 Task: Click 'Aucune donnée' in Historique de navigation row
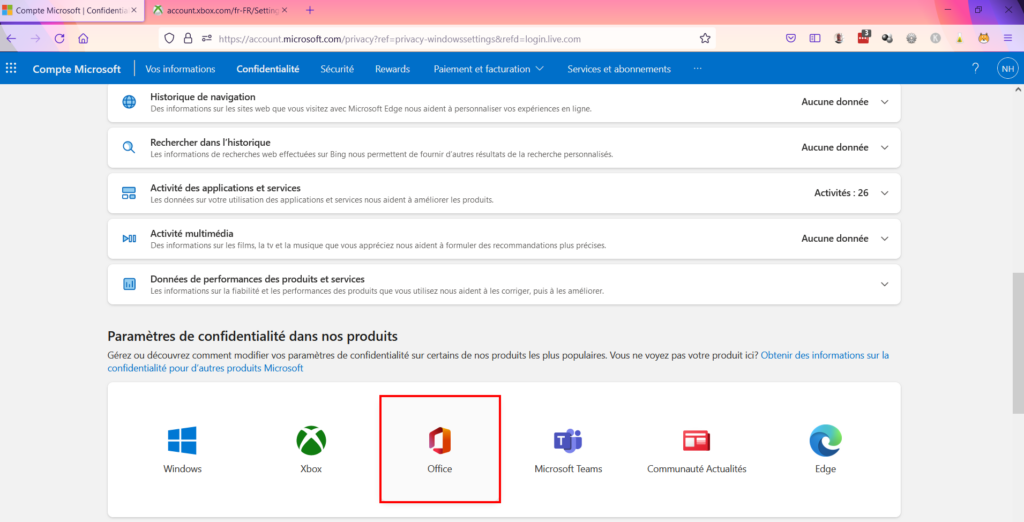coord(835,102)
